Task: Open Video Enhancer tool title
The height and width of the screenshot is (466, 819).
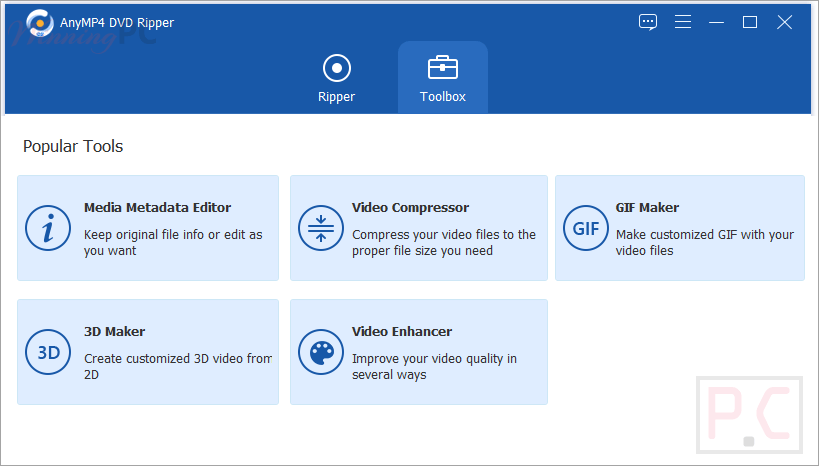Action: (402, 331)
